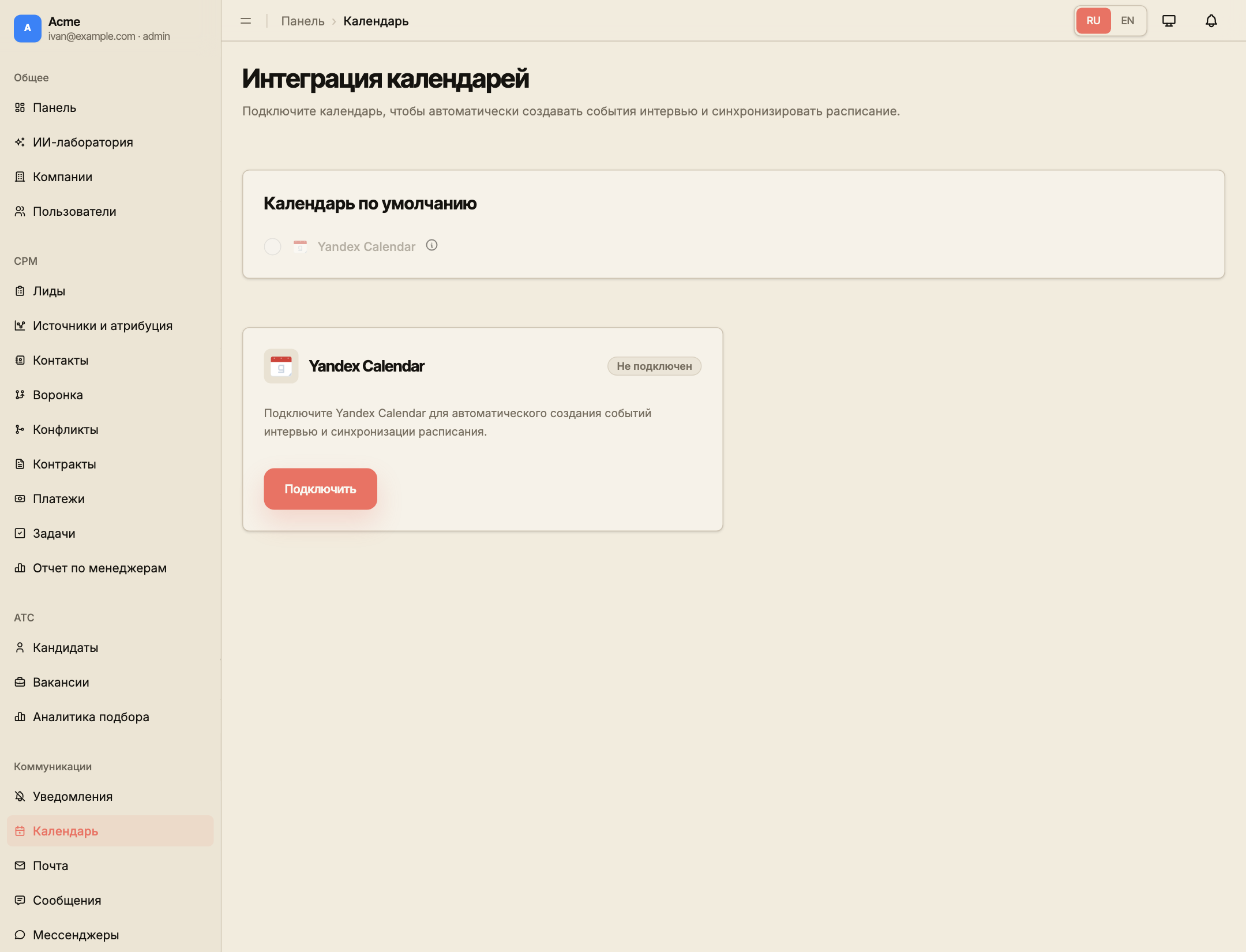Screen dimensions: 1246x952
Task: Open Компании in the sidebar
Action: point(110,177)
